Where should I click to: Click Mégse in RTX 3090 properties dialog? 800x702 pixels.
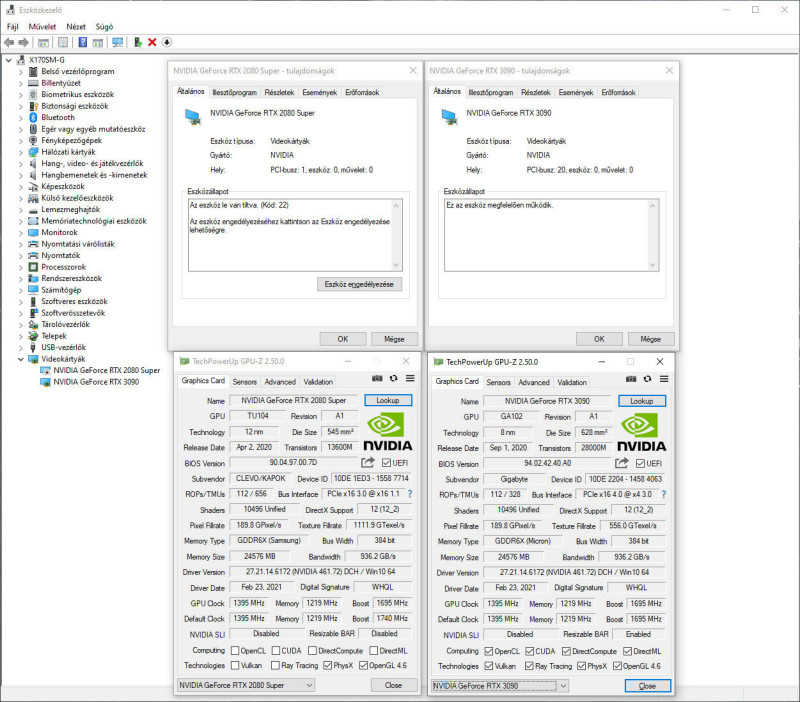[651, 339]
